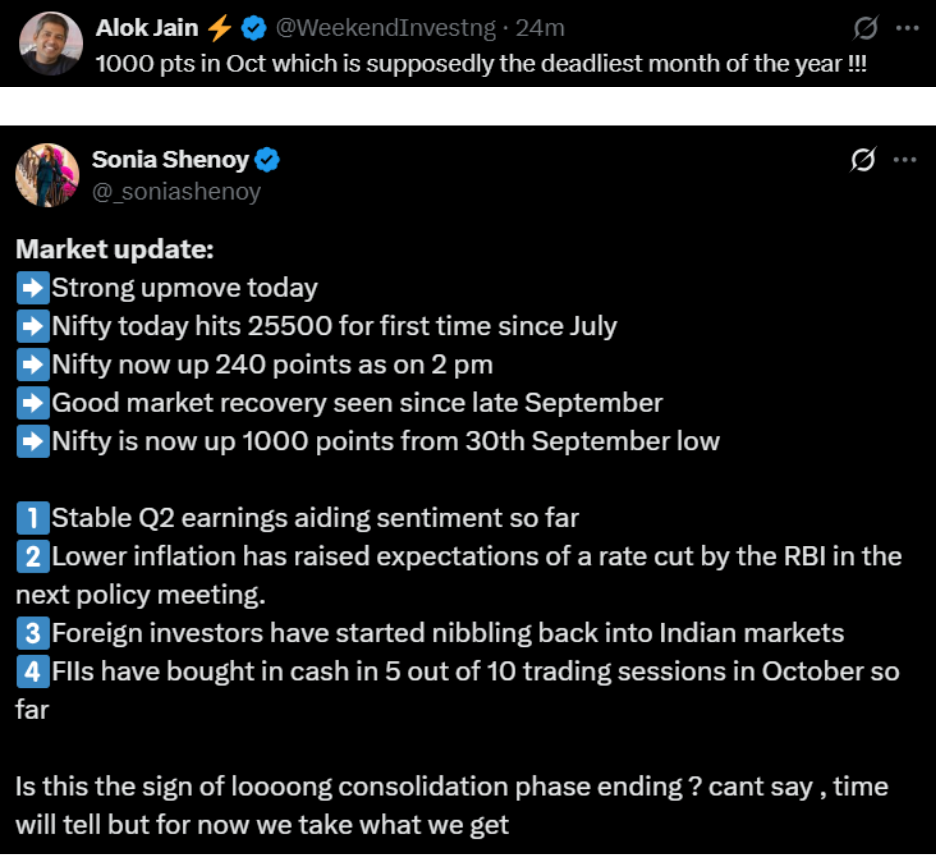
Task: Click the Grok icon on Alok Jain's tweet
Action: (867, 29)
